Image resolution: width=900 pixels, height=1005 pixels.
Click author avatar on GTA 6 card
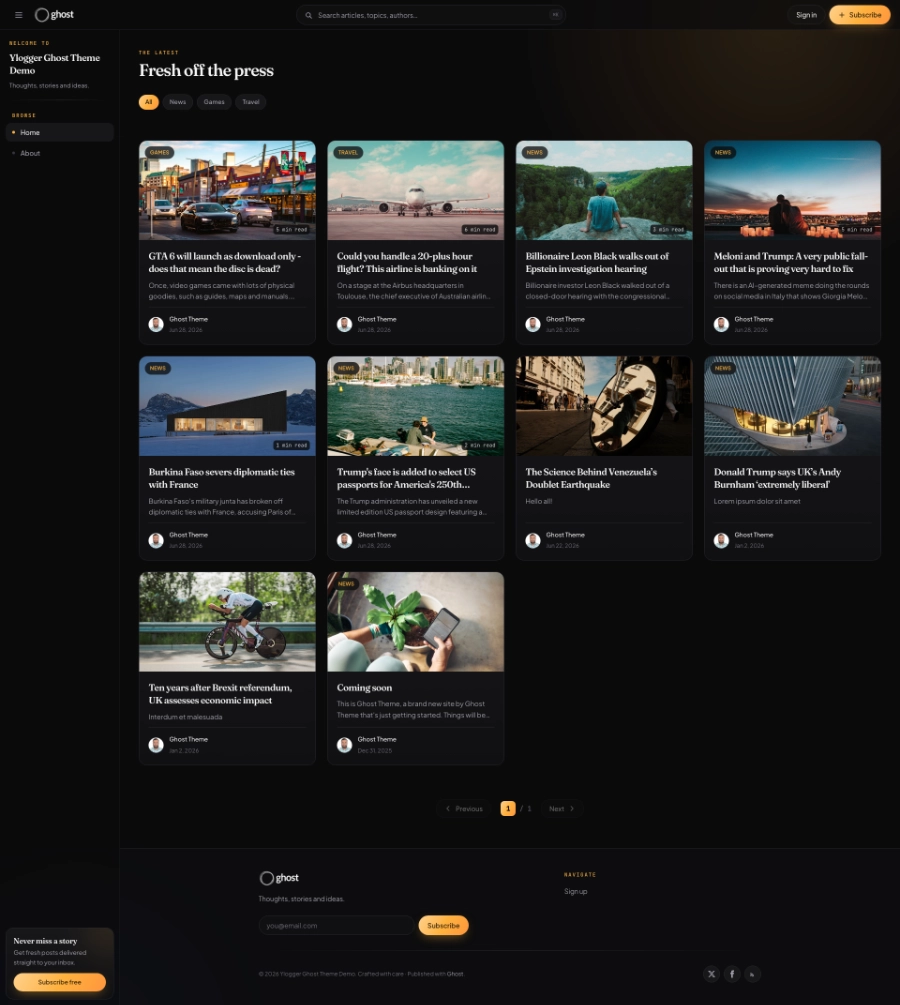tap(156, 324)
